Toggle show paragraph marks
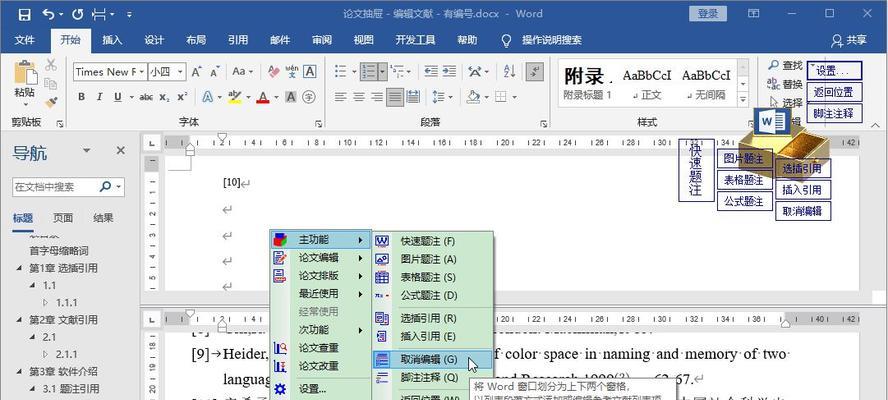Image resolution: width=888 pixels, height=400 pixels. [535, 71]
